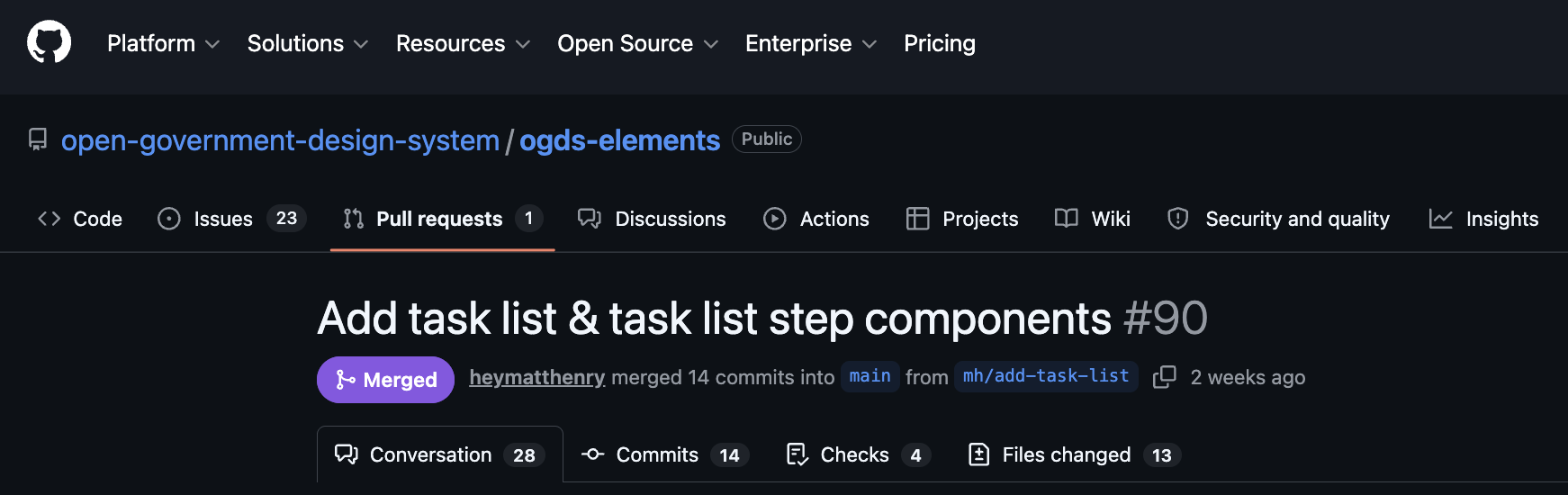Click the Checks checklist icon

(x=798, y=454)
